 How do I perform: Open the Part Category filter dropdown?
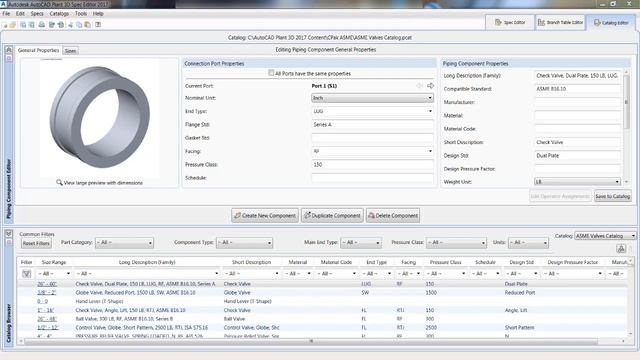tap(124, 242)
